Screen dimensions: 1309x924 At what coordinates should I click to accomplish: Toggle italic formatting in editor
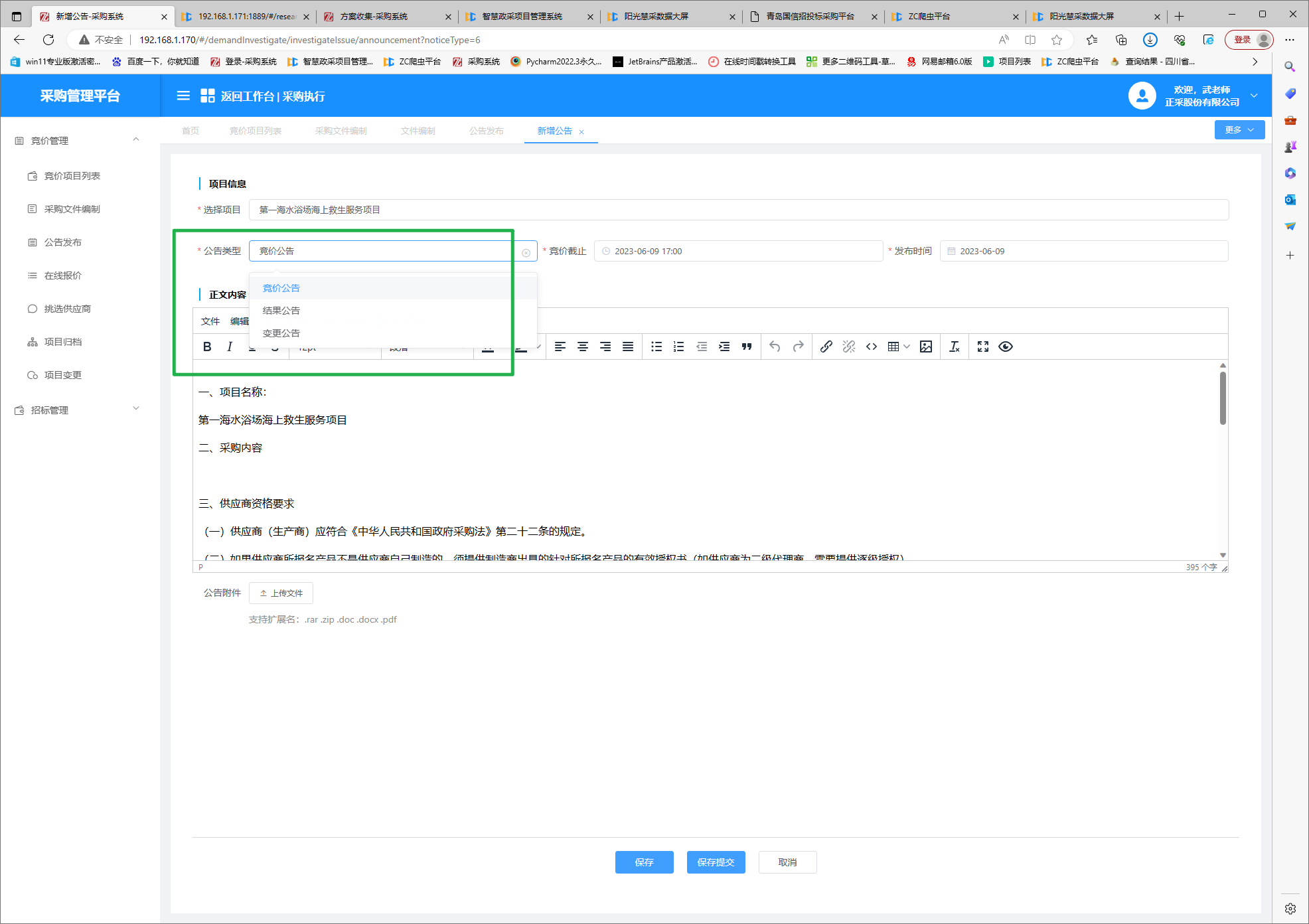[x=230, y=346]
